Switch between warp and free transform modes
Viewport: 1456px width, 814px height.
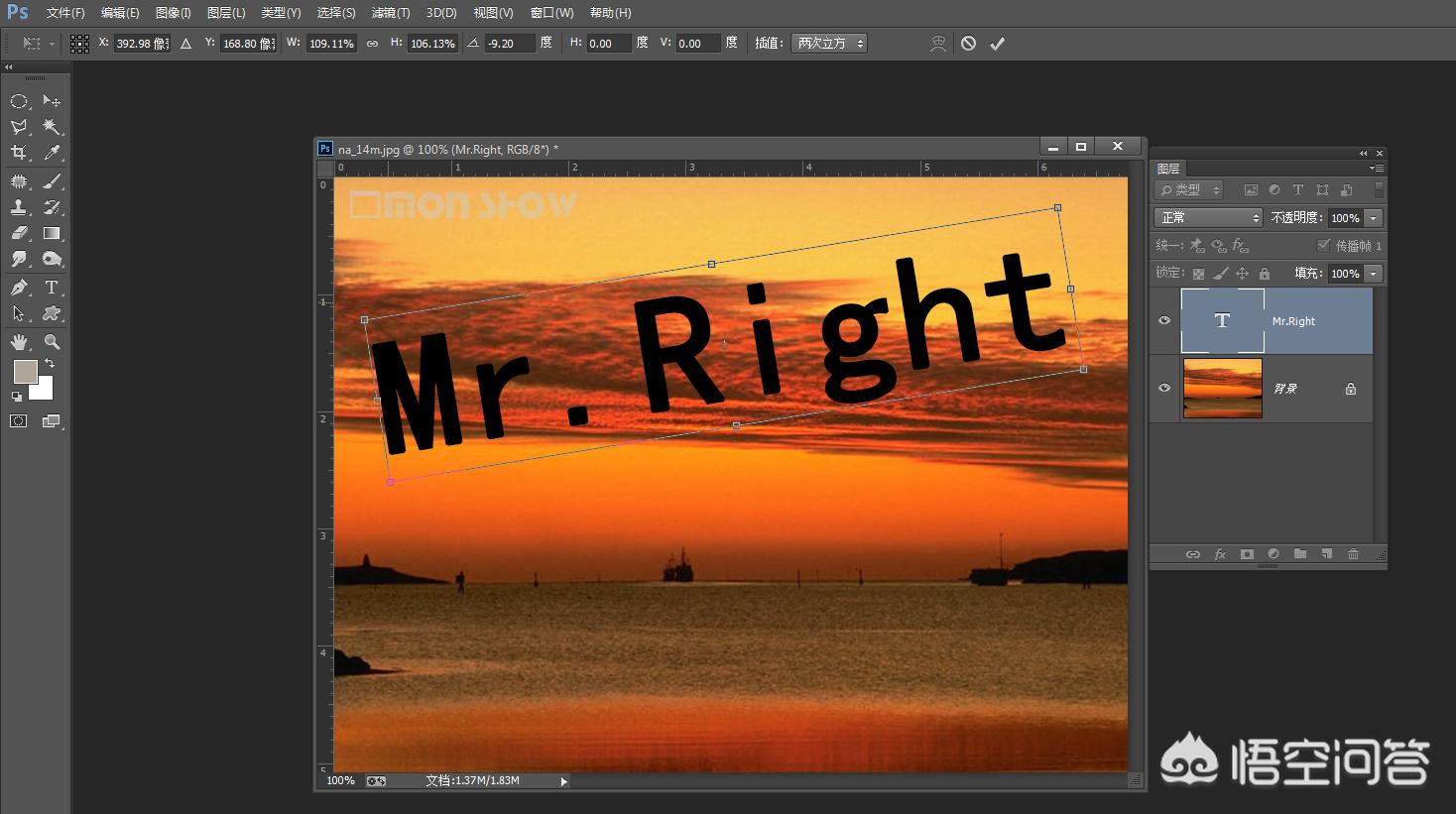(x=937, y=44)
